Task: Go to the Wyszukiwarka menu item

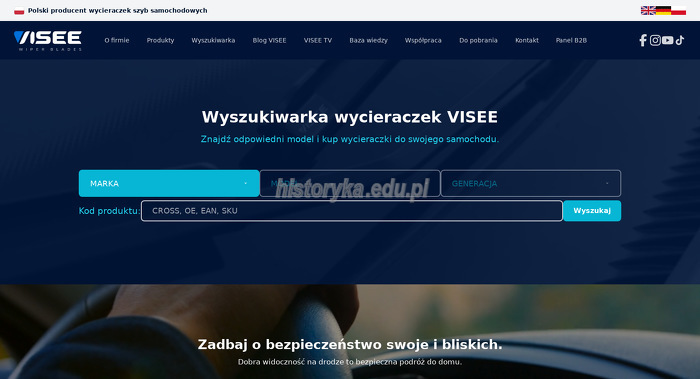Action: click(x=213, y=40)
